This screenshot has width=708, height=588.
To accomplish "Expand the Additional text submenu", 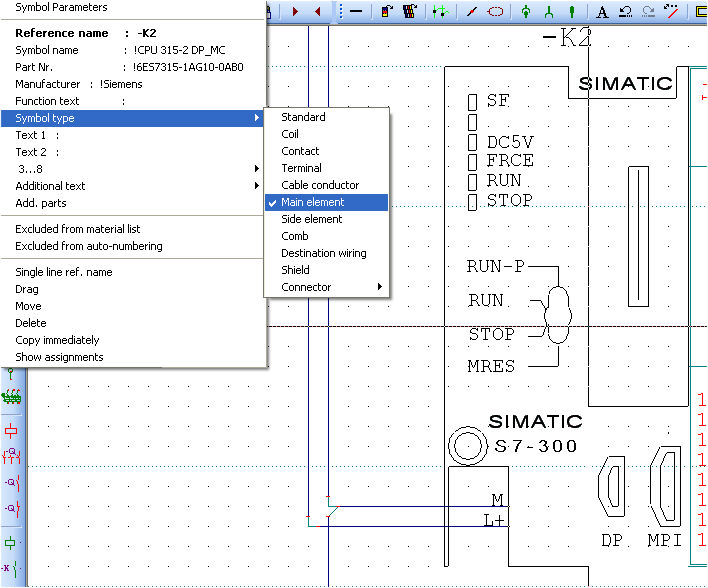I will click(x=132, y=186).
